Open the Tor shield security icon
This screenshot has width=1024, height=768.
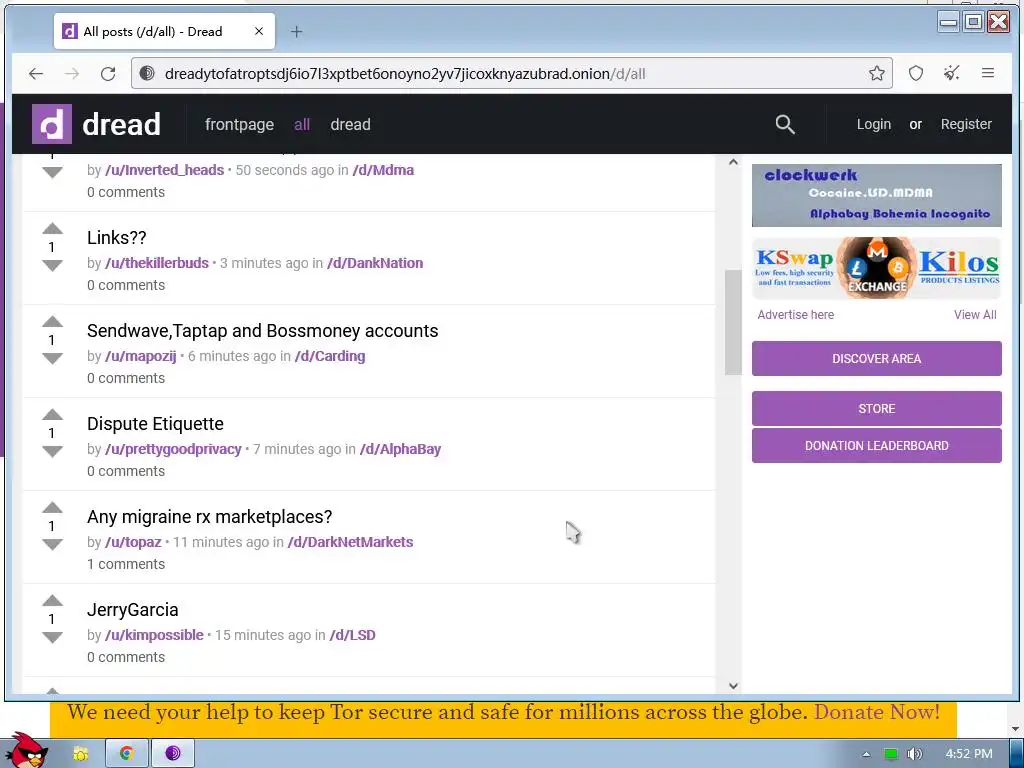click(916, 73)
